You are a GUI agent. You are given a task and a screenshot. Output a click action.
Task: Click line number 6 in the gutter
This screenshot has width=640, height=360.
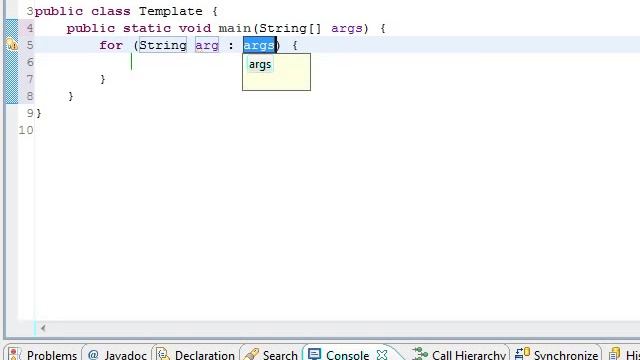pos(29,62)
